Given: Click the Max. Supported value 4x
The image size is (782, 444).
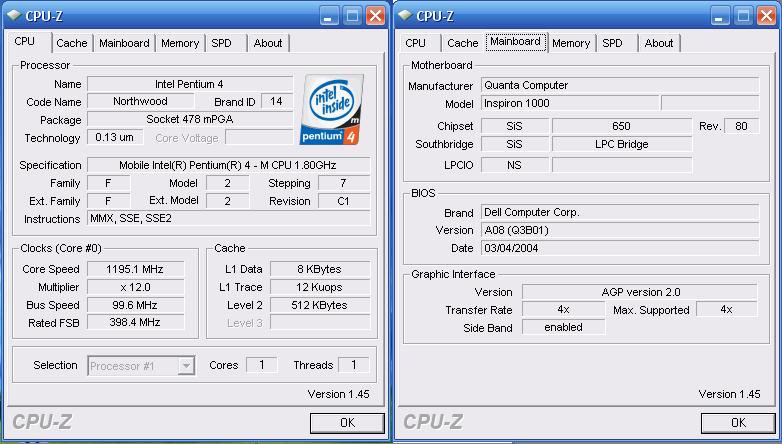Looking at the screenshot, I should tap(727, 310).
